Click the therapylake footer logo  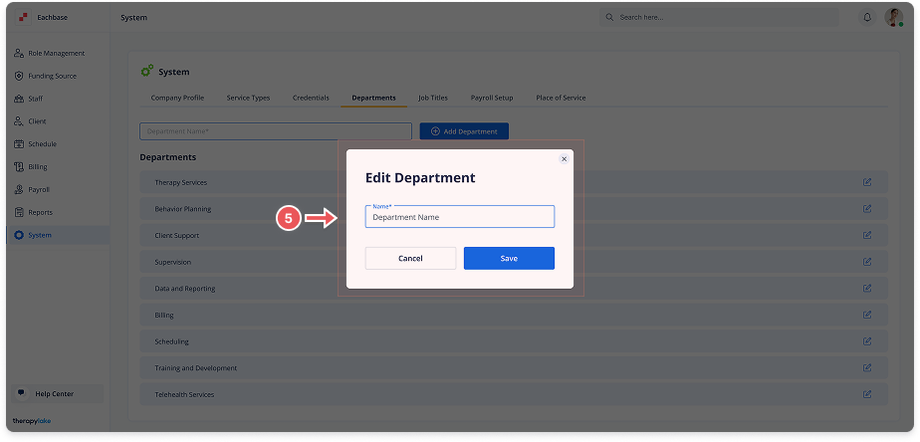coord(32,421)
